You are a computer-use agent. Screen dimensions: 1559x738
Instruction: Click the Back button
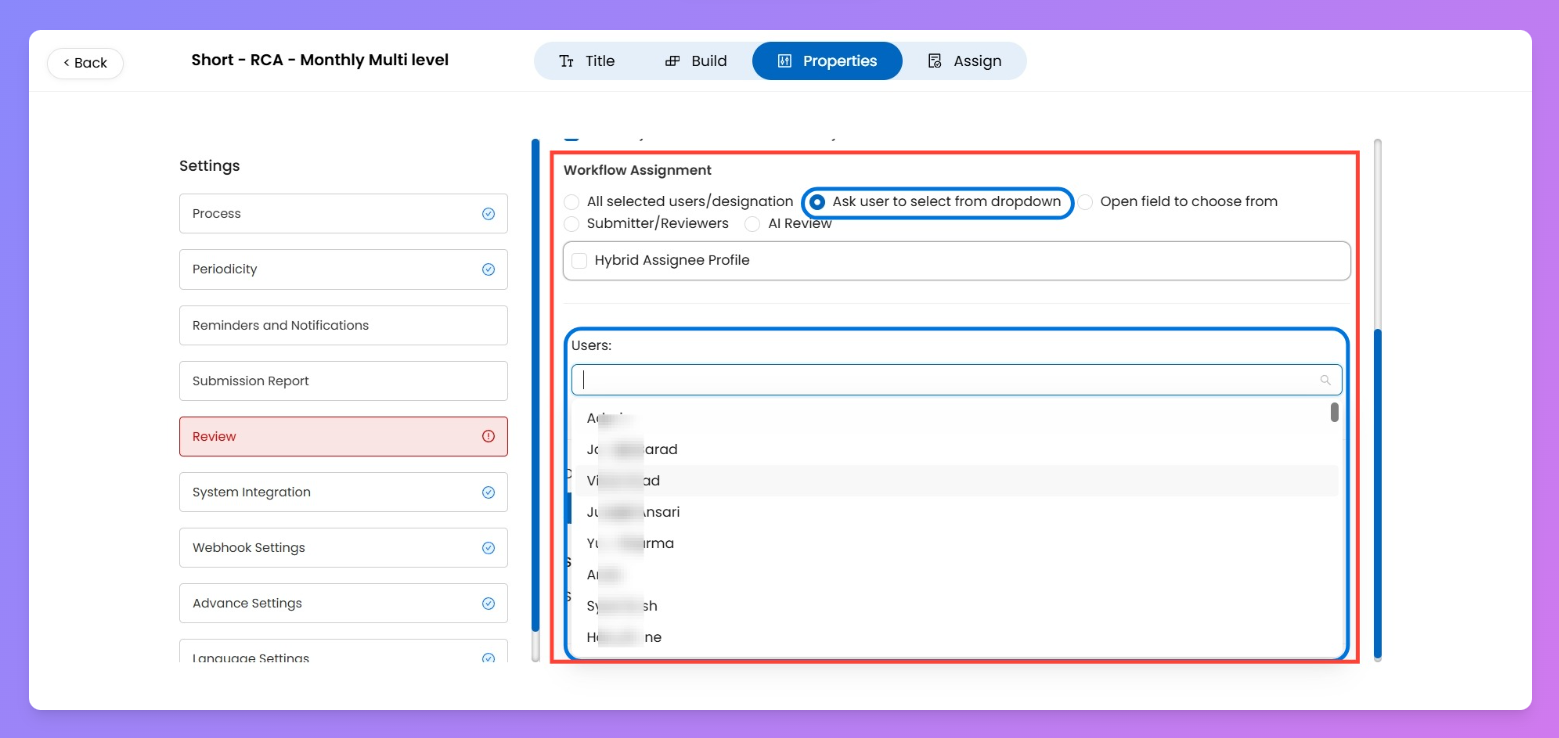tap(85, 63)
